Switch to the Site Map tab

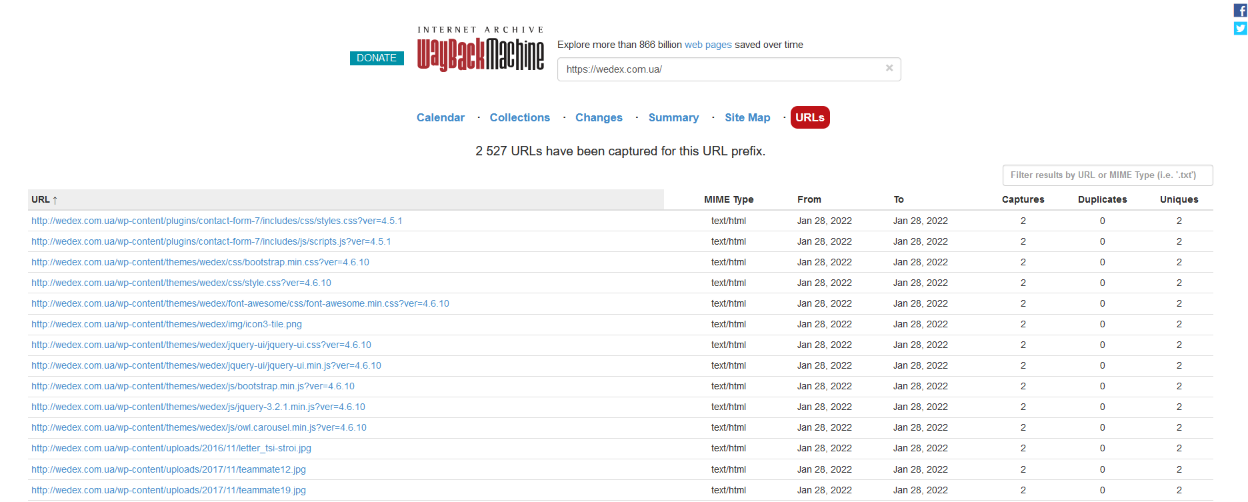(x=748, y=118)
